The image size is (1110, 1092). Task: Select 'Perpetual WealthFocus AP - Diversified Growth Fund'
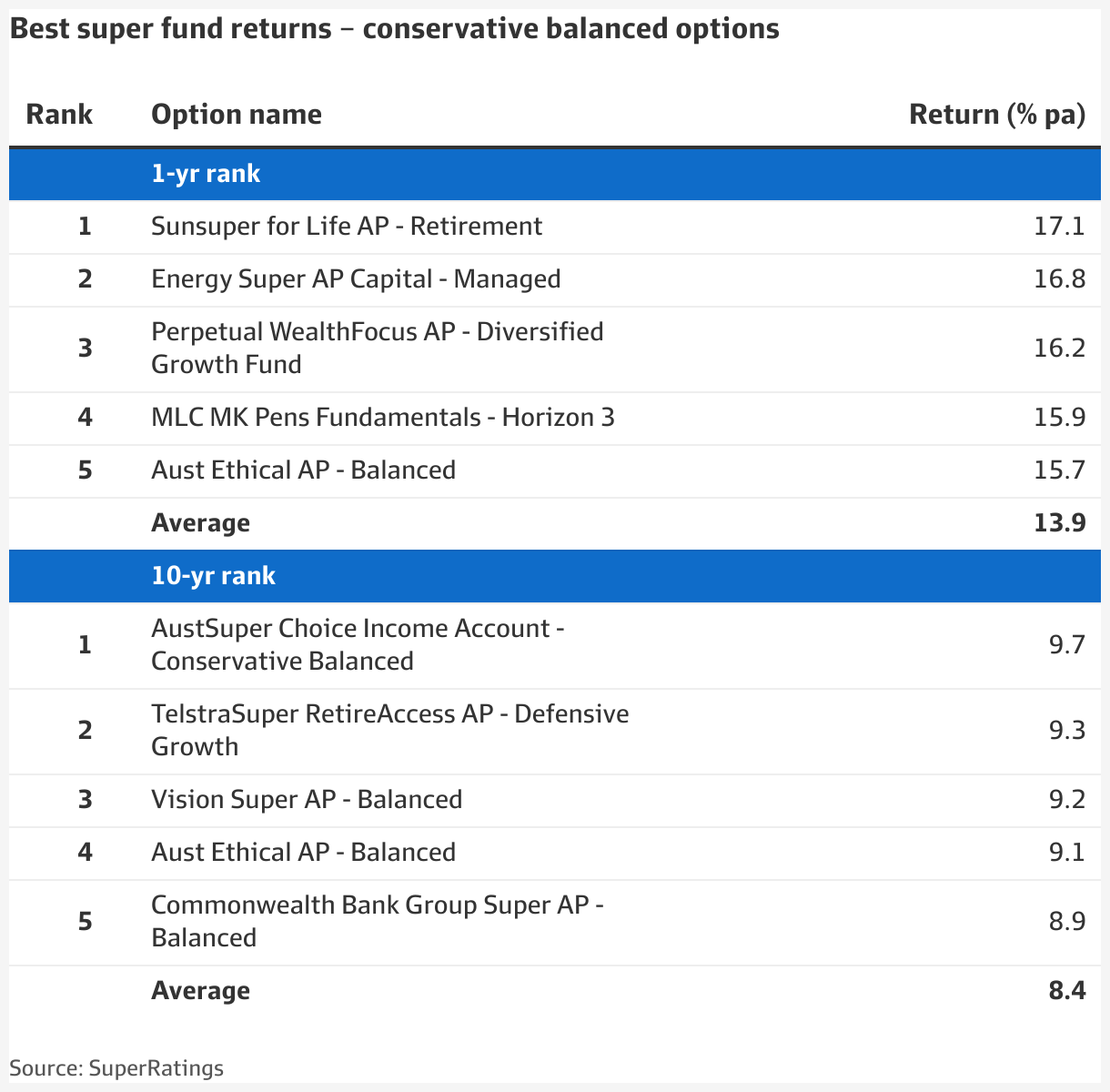click(x=378, y=348)
